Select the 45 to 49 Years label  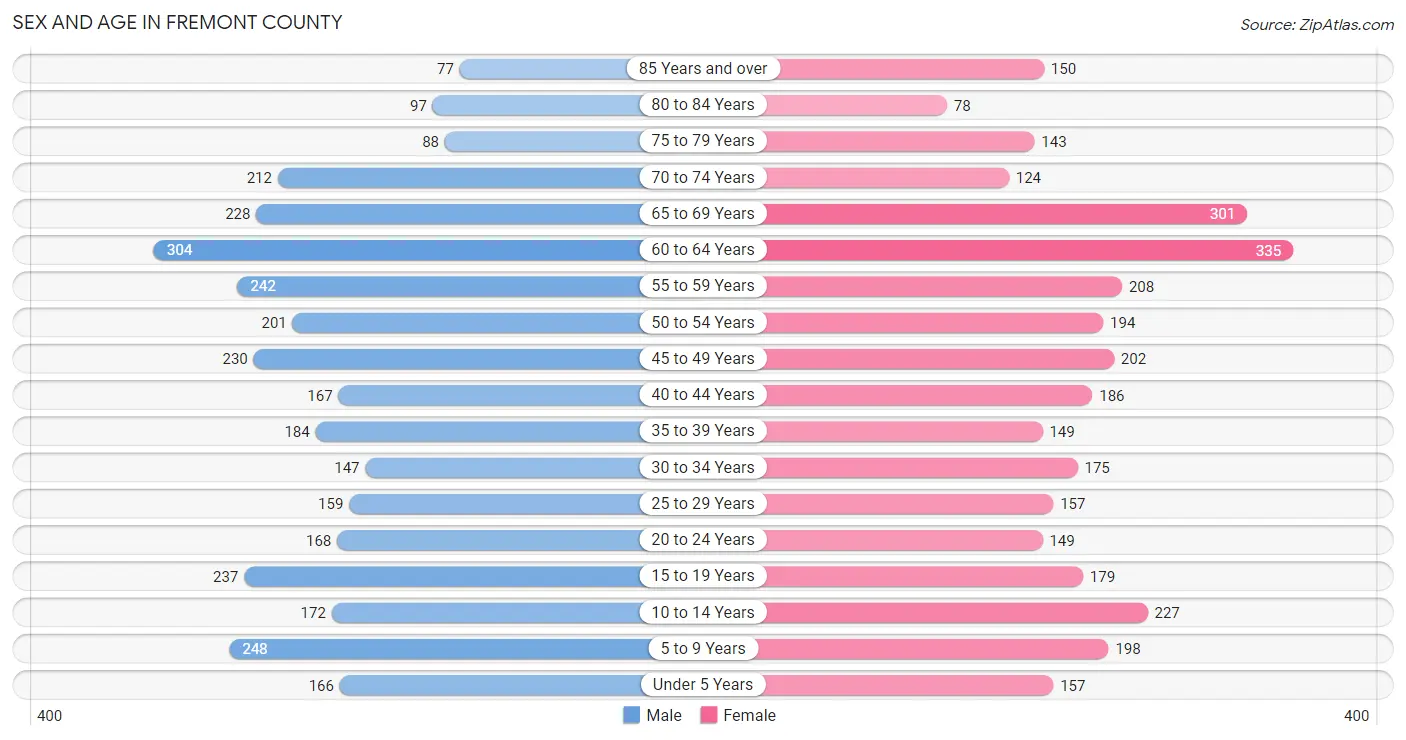[x=703, y=359]
